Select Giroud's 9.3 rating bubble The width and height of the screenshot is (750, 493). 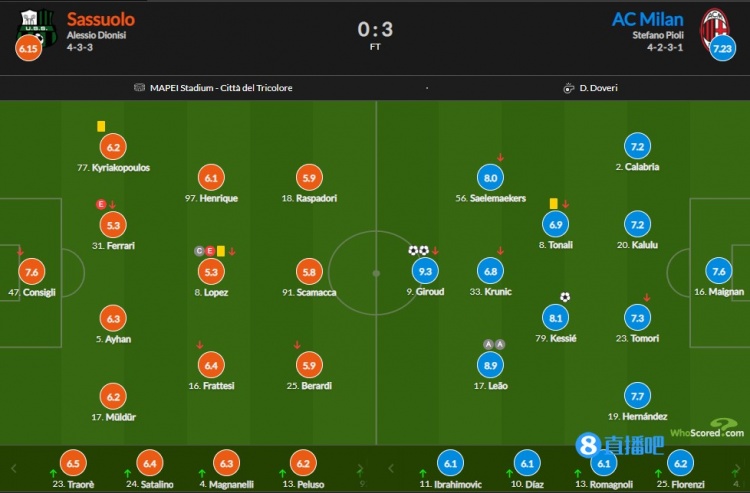click(425, 271)
